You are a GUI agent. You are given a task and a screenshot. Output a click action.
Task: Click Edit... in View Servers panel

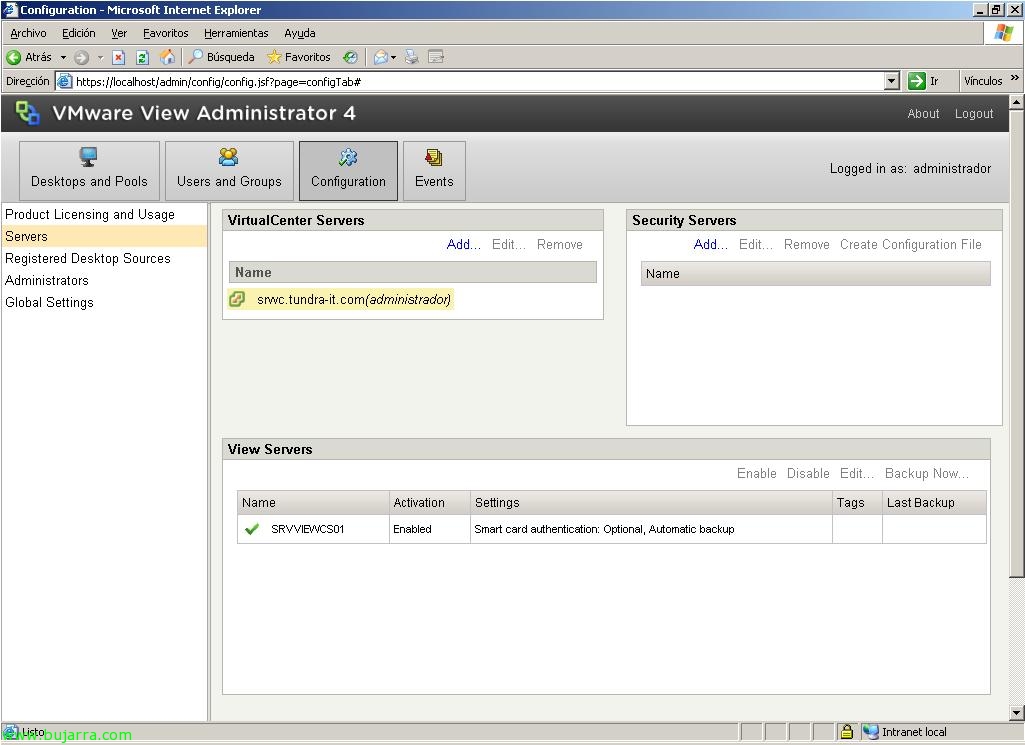[856, 473]
